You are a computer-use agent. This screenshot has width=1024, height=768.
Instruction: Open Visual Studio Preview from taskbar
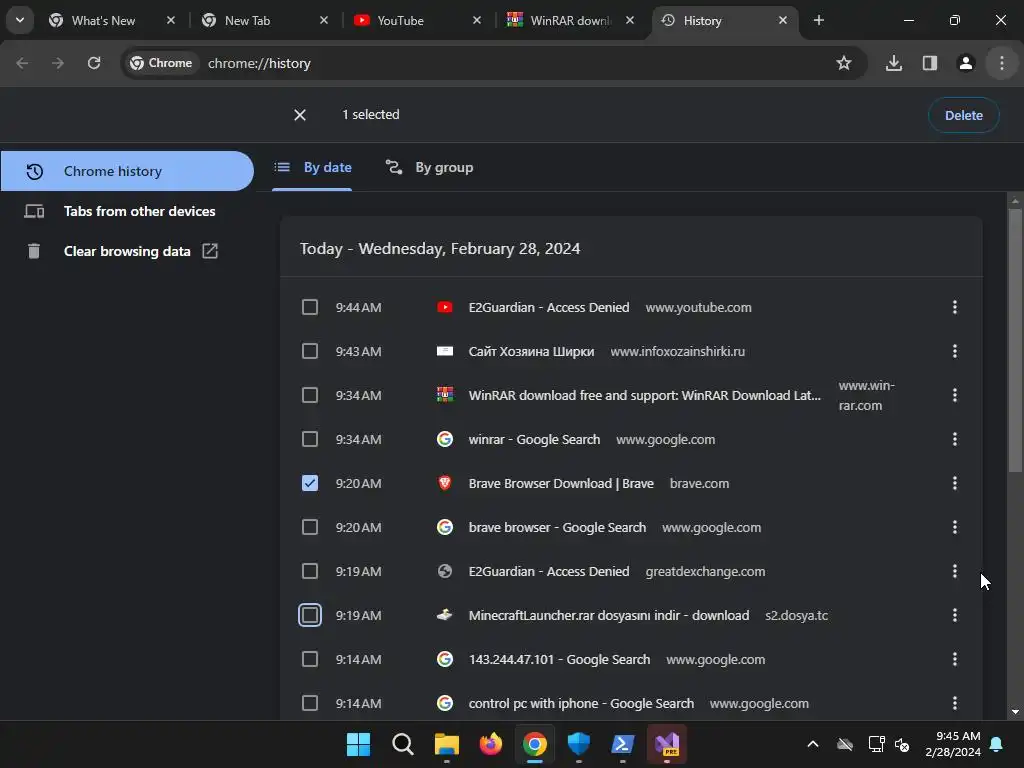(667, 744)
